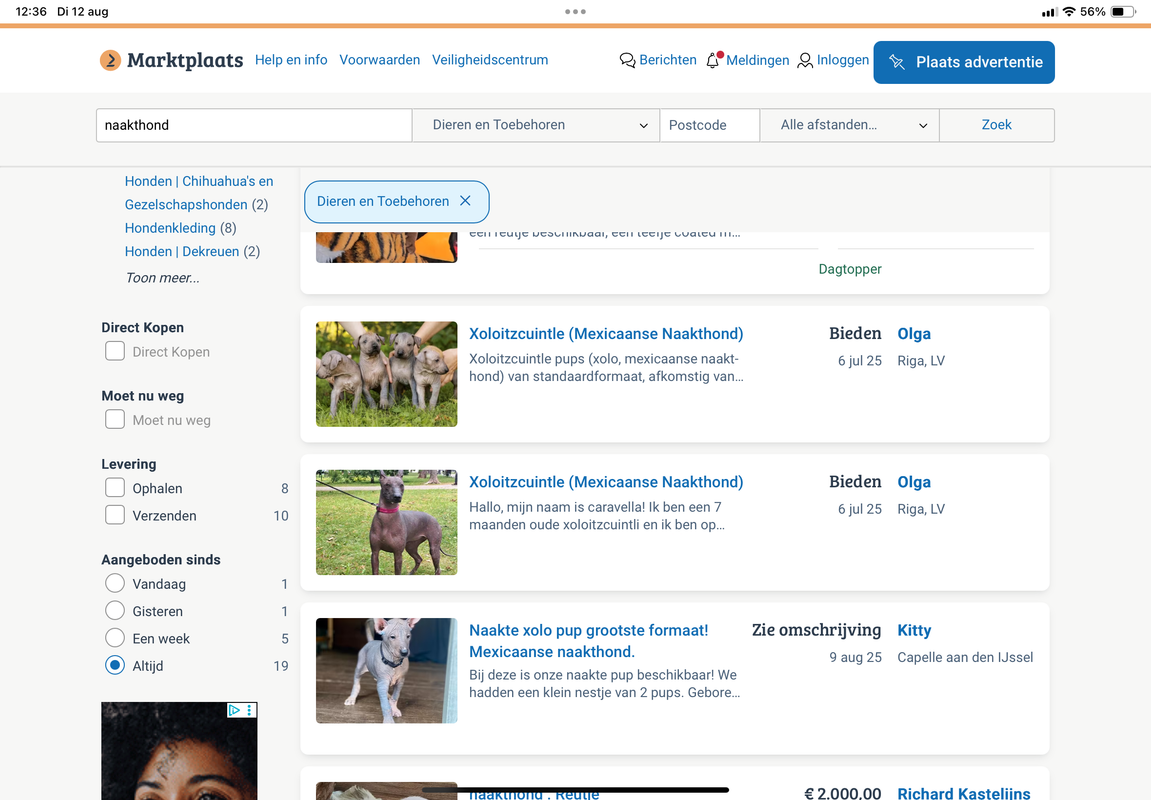The width and height of the screenshot is (1151, 800).
Task: Open Help en info in the header
Action: point(291,60)
